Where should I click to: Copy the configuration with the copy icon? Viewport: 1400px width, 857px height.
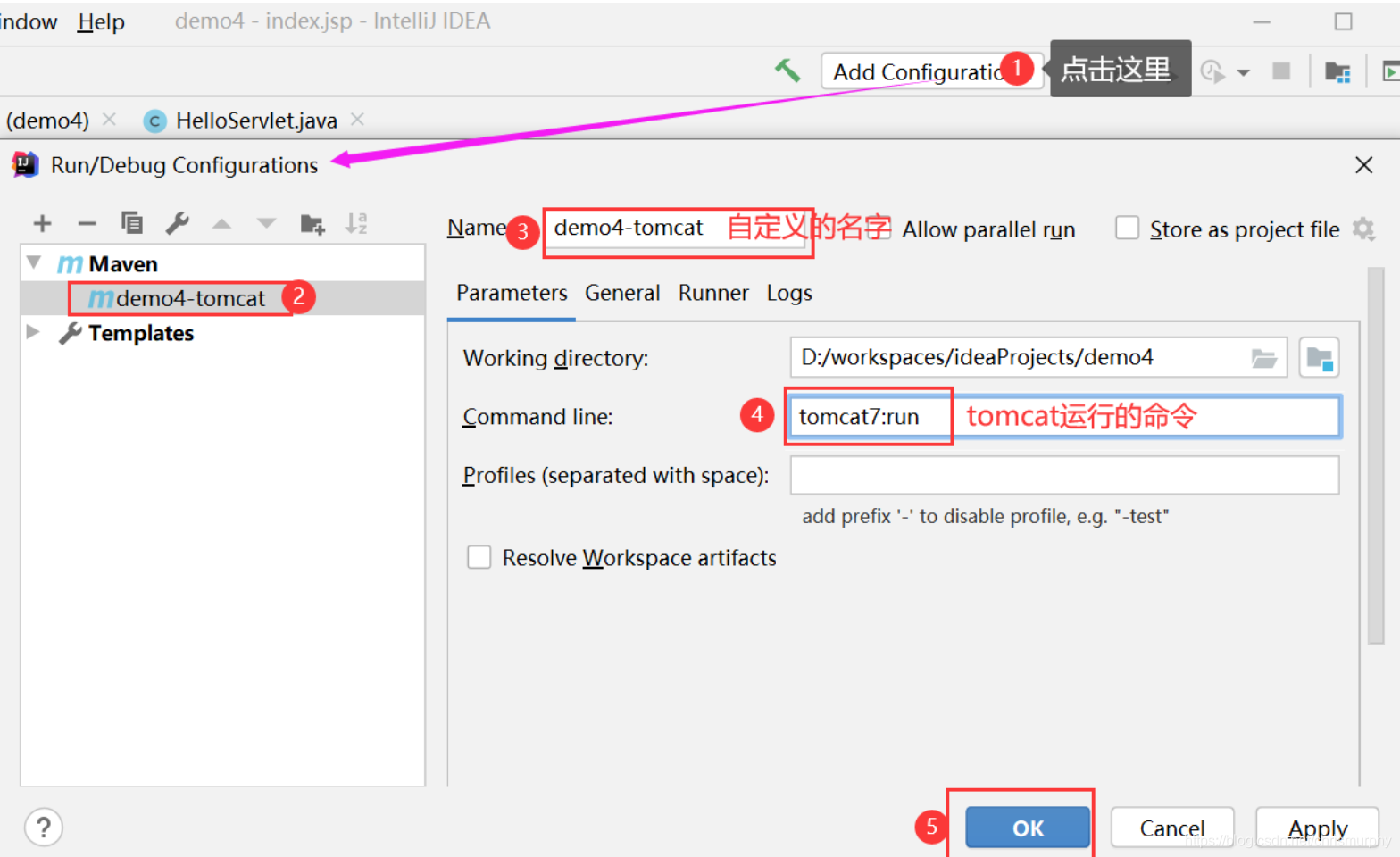pyautogui.click(x=132, y=222)
